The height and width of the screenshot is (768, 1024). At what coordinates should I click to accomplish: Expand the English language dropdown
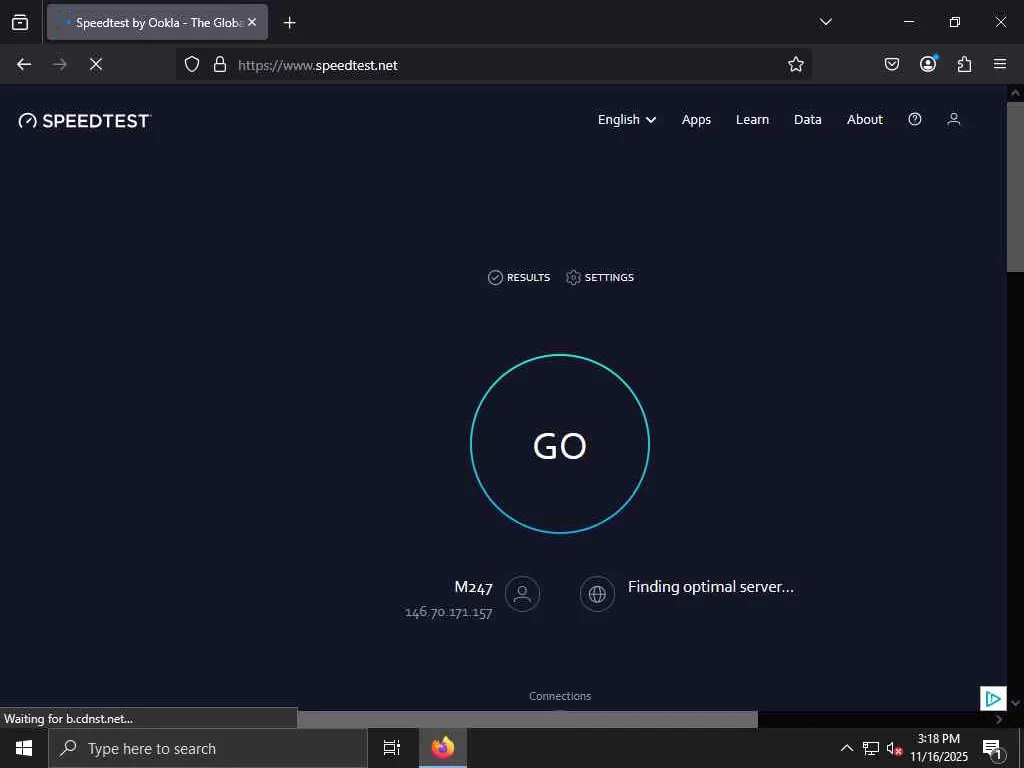[x=627, y=120]
